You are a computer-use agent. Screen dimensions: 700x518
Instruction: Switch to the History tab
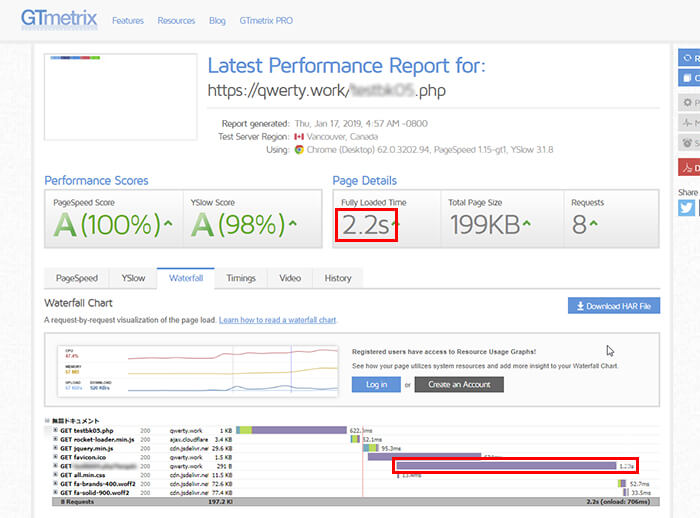click(338, 278)
